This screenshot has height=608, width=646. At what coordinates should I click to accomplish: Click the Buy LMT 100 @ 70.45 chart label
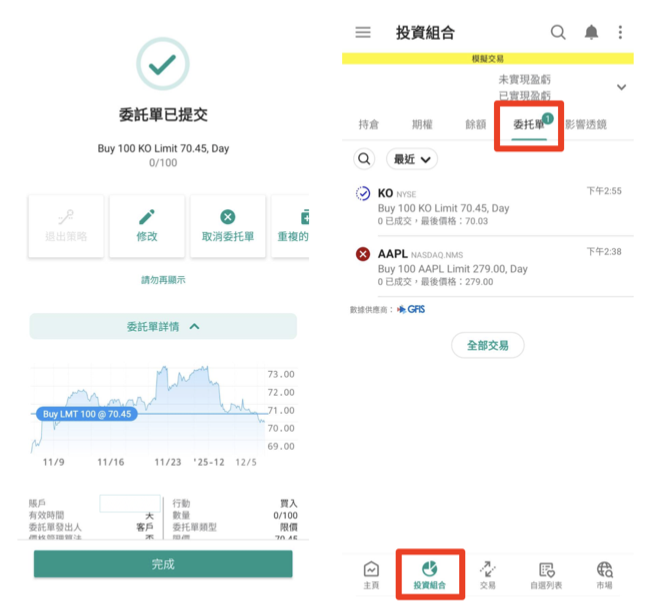pyautogui.click(x=87, y=414)
